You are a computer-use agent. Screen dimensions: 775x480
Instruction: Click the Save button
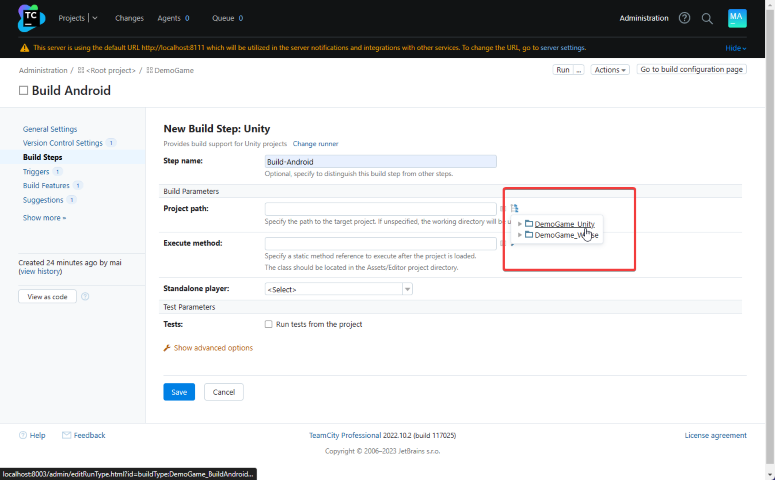(179, 392)
